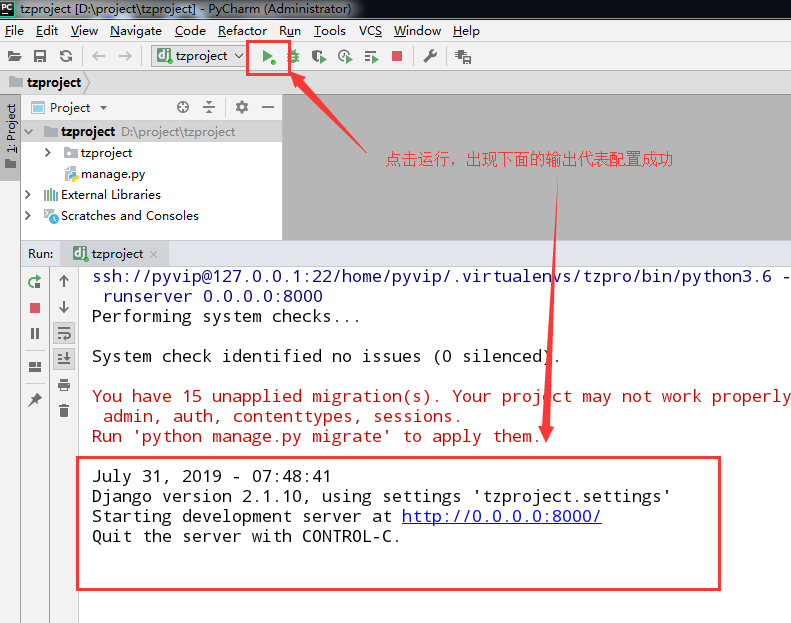Open the Help menu
The image size is (791, 623).
[466, 31]
